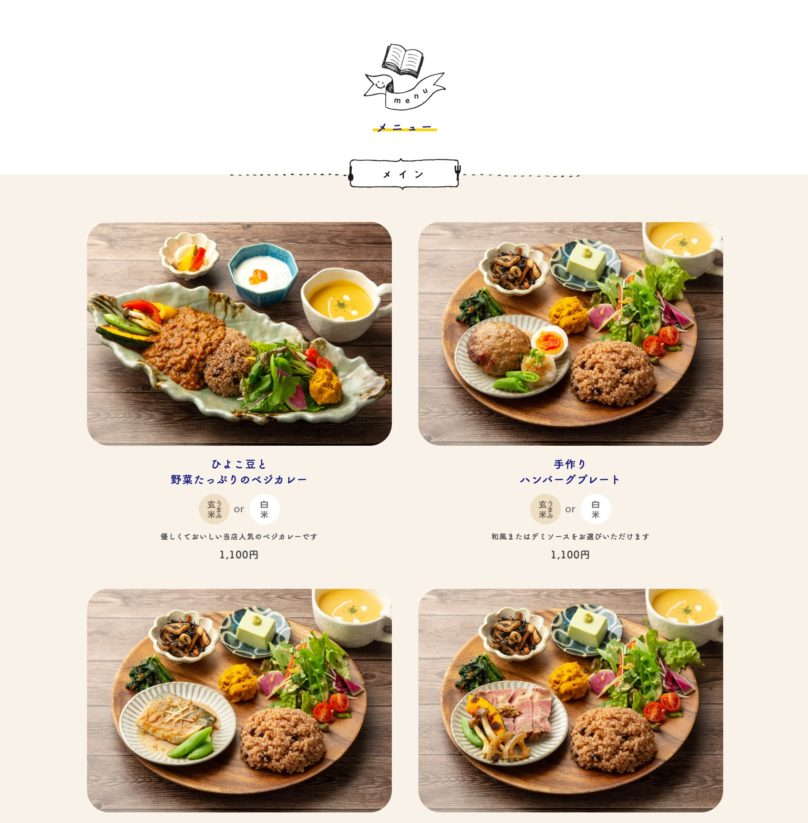
Task: Choose 玄米 for the hamburg plate
Action: (x=545, y=509)
